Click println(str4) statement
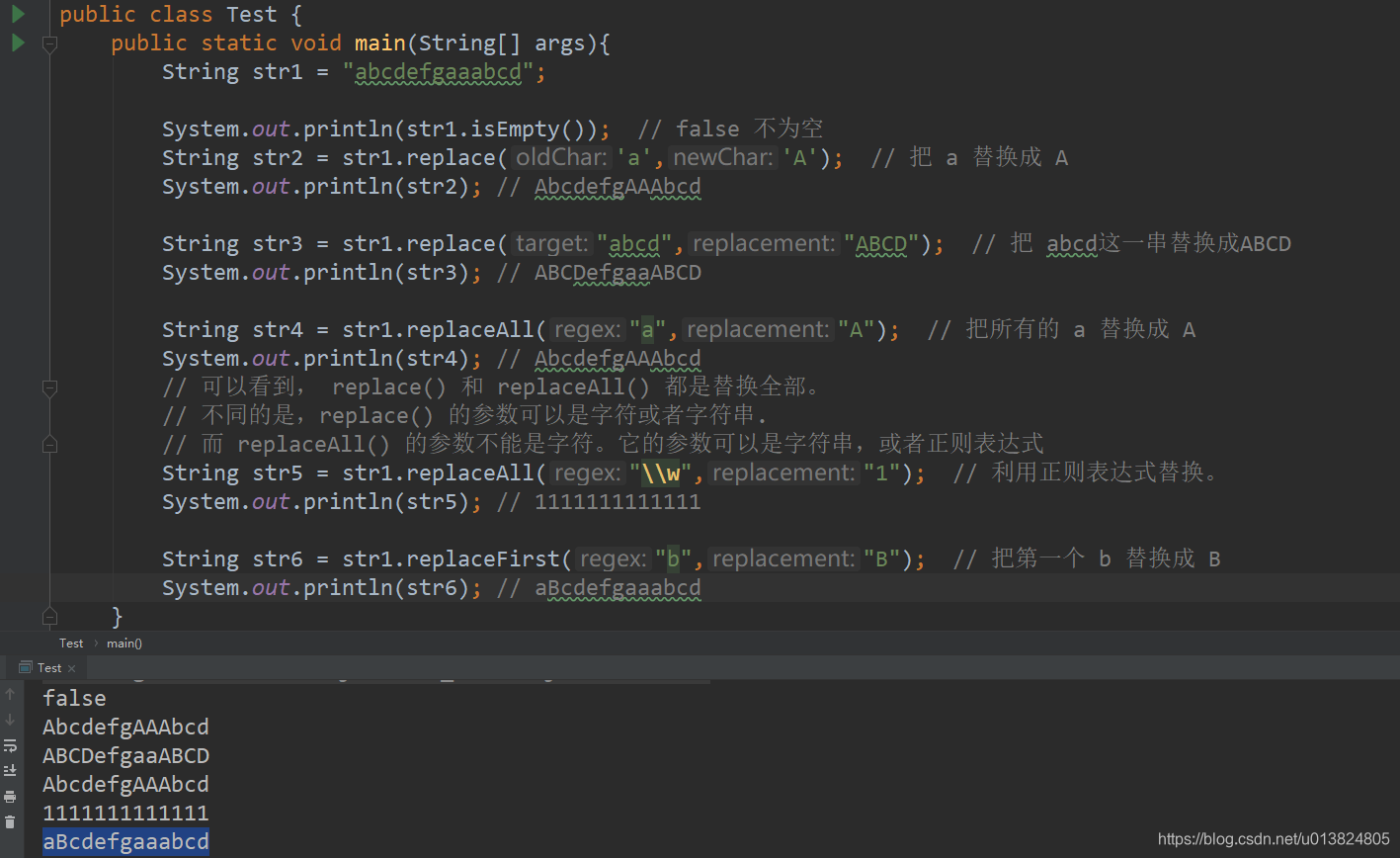1400x858 pixels. coord(322,359)
